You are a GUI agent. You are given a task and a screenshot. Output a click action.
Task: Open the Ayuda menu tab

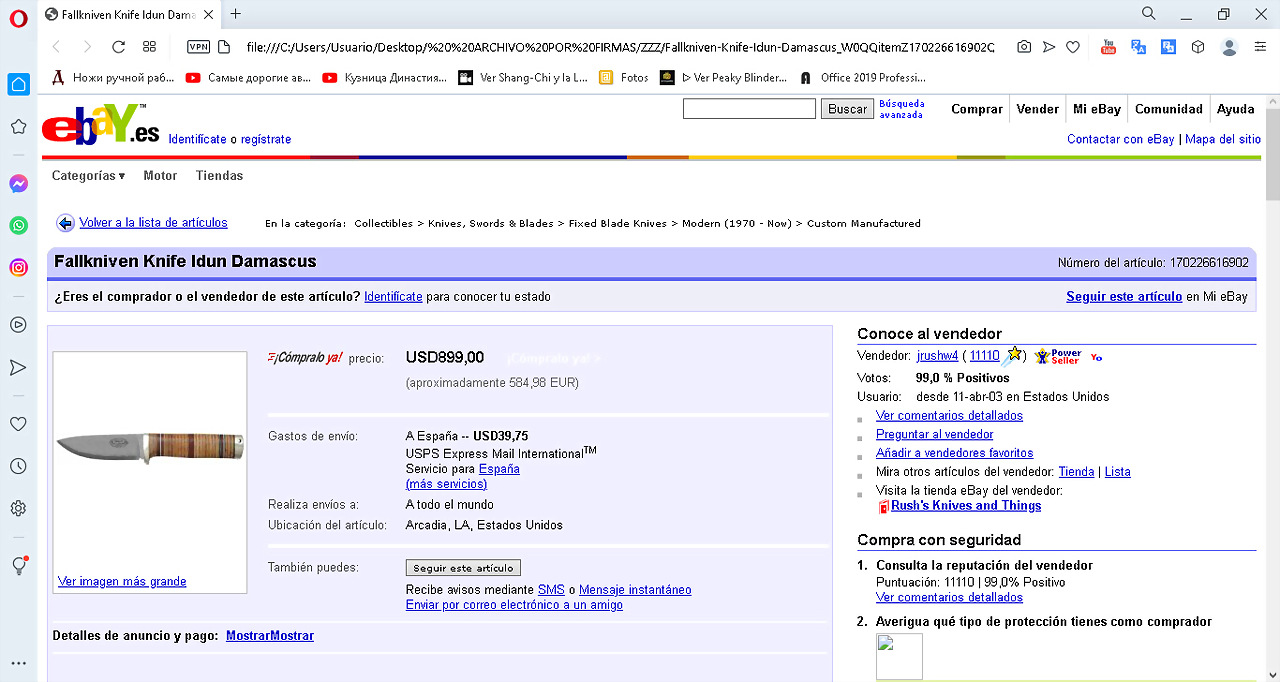tap(1236, 109)
